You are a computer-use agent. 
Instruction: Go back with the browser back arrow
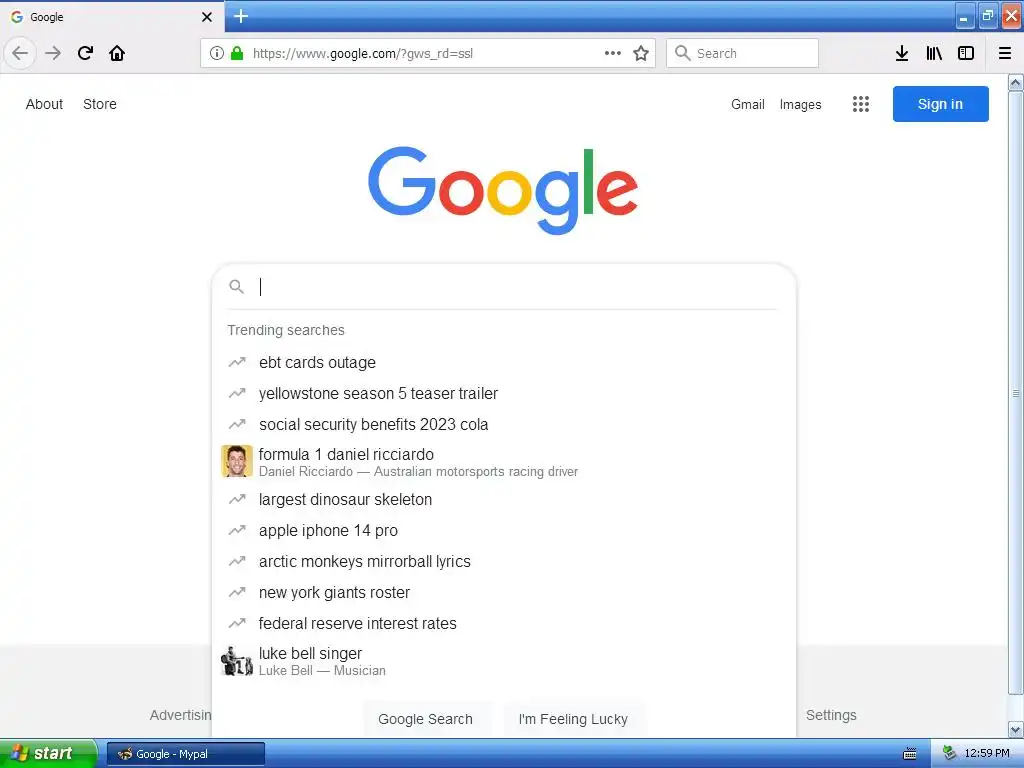click(x=20, y=53)
